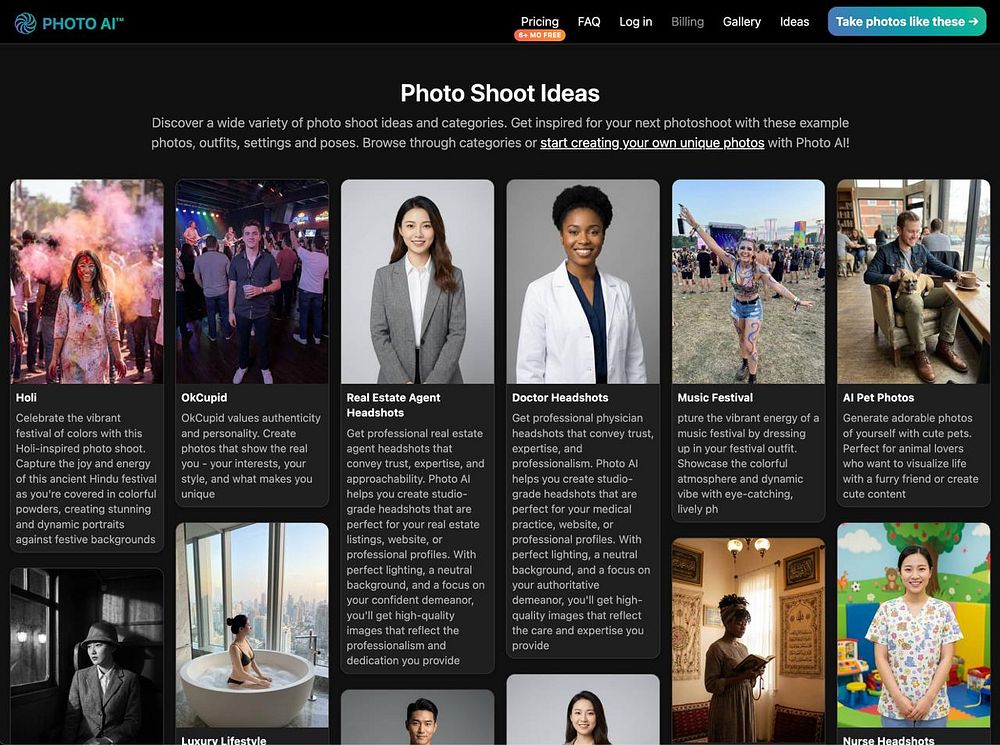Click the Doctor Headshots title

click(x=560, y=397)
